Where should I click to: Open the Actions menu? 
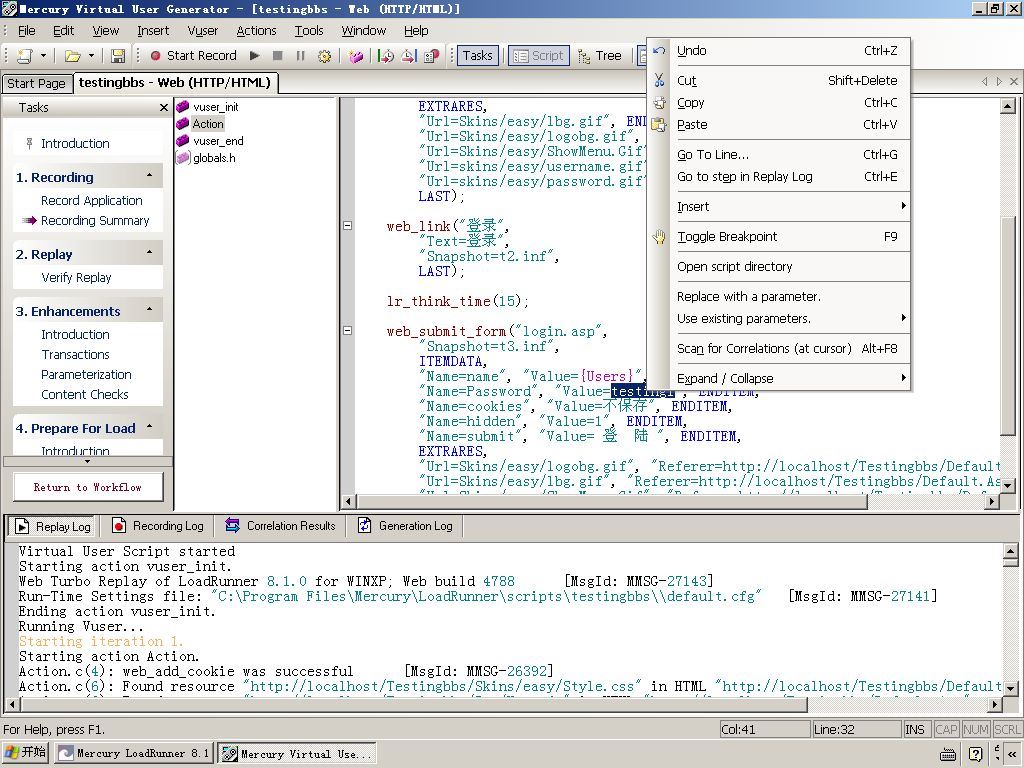pos(256,31)
